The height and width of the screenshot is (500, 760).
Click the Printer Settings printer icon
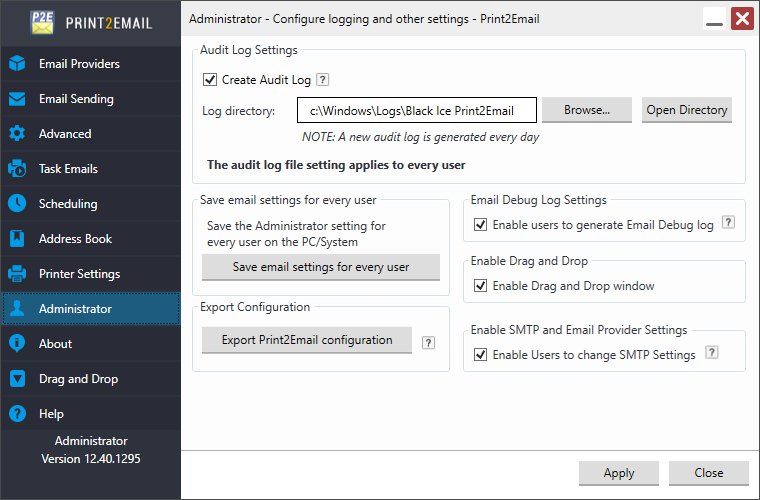17,274
